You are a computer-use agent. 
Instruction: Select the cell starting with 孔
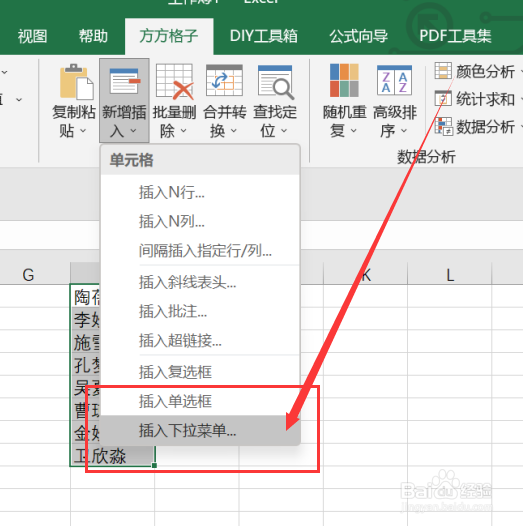click(x=86, y=364)
